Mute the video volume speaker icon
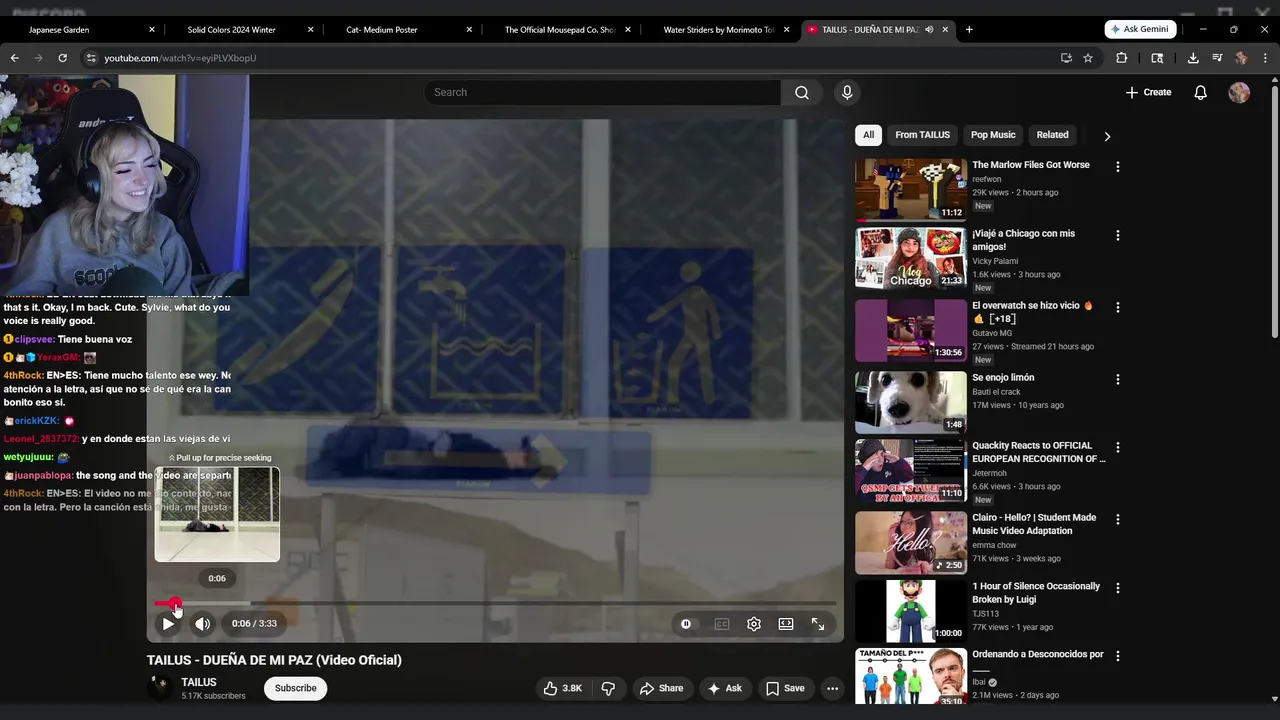1280x720 pixels. (203, 624)
